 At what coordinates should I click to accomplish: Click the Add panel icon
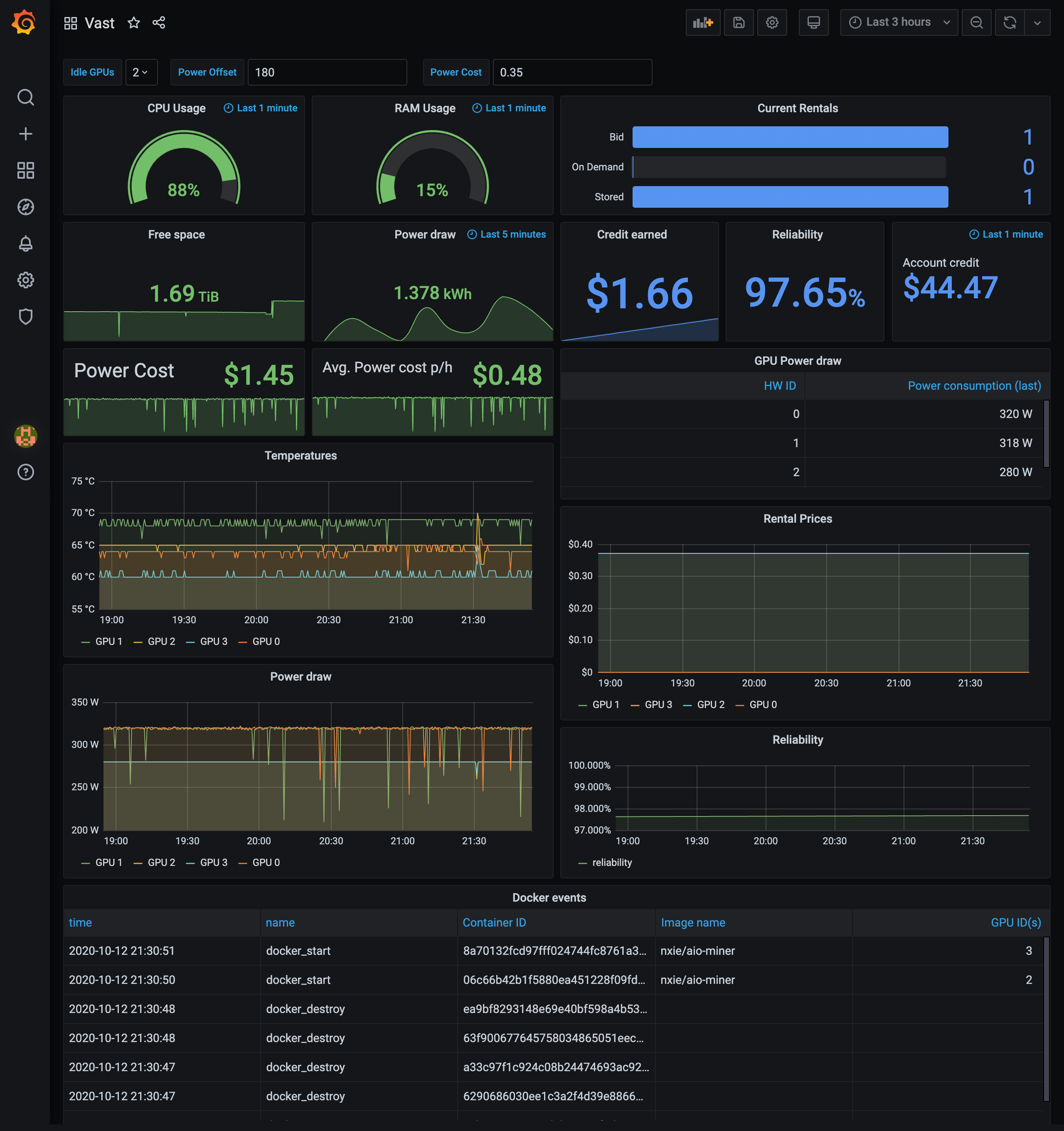click(x=703, y=22)
